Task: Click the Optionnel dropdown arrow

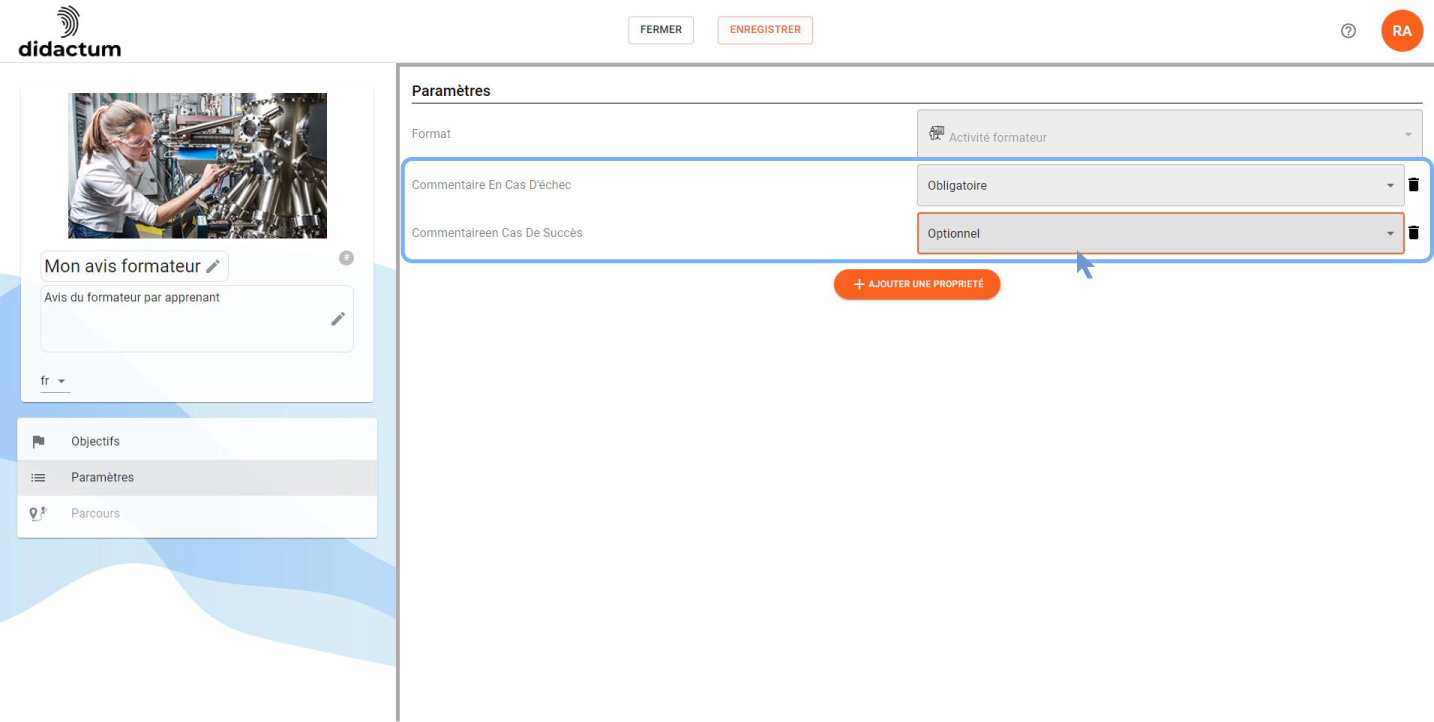Action: [x=1390, y=234]
